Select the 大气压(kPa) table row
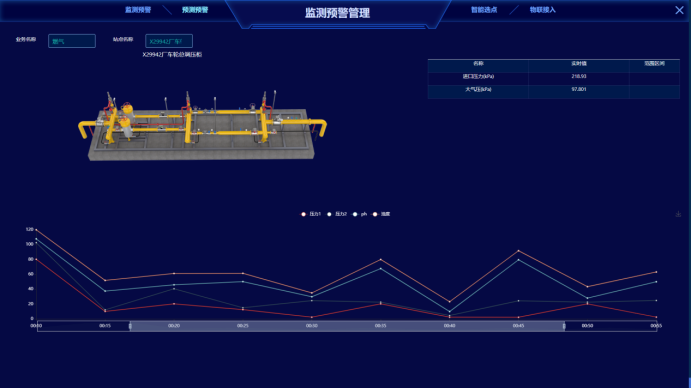This screenshot has width=692, height=389. click(x=553, y=89)
